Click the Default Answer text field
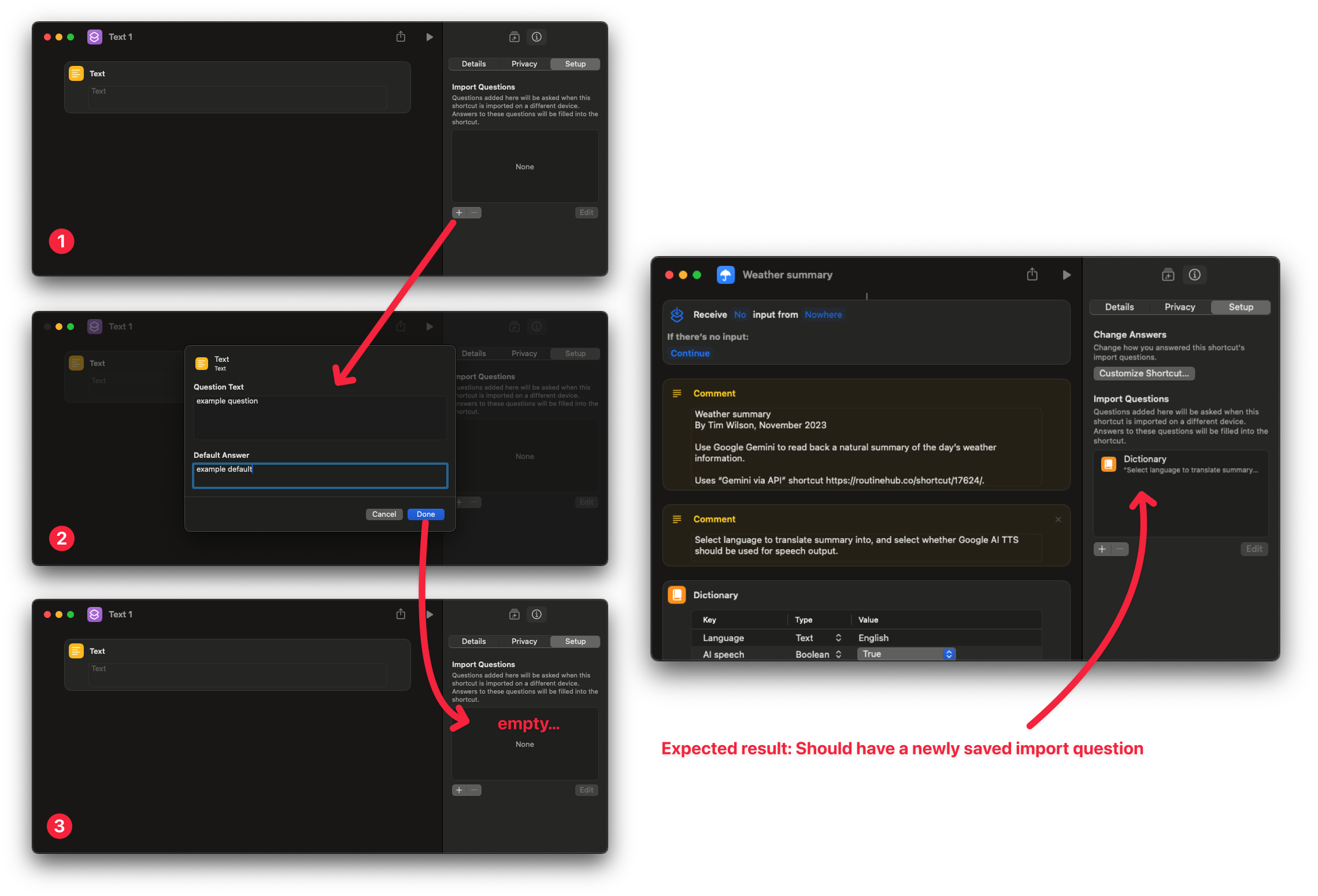Viewport: 1318px width, 896px height. (x=320, y=475)
